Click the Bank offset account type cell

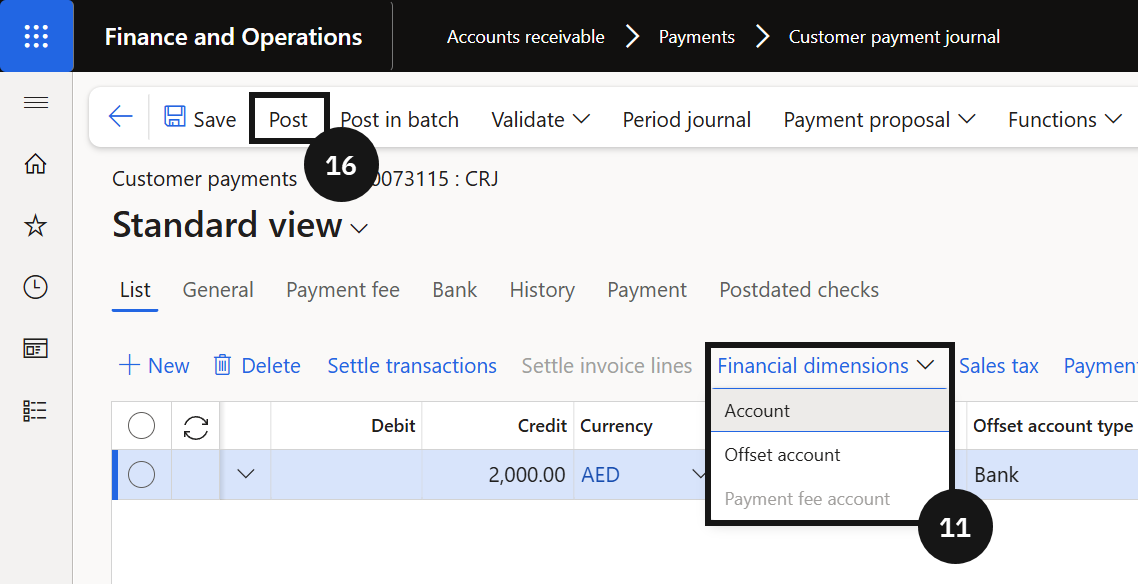pyautogui.click(x=1052, y=474)
